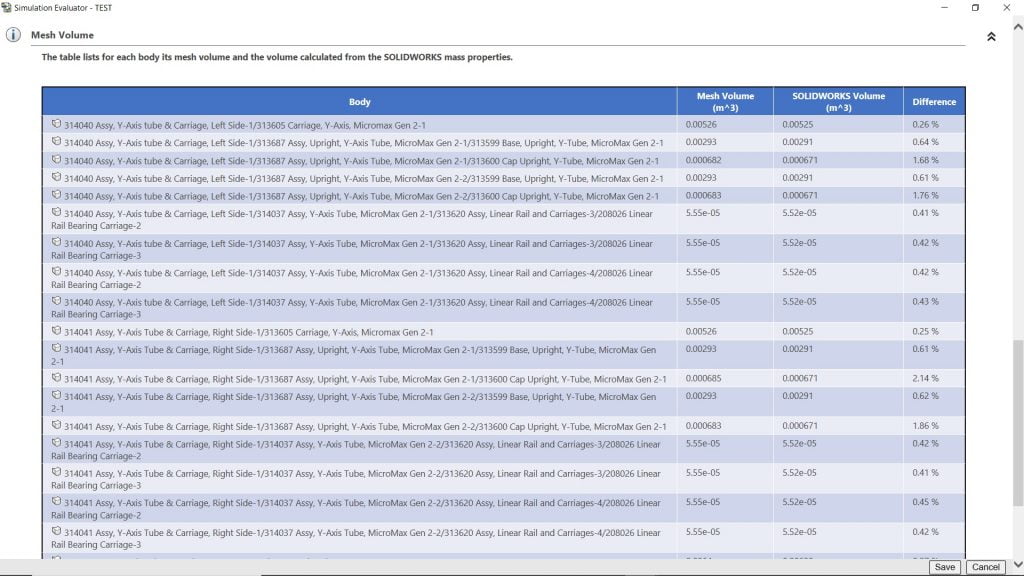Select body icon of Right Side Carriages-3 Bearing Carriage-2
The image size is (1024, 576).
pyautogui.click(x=56, y=443)
